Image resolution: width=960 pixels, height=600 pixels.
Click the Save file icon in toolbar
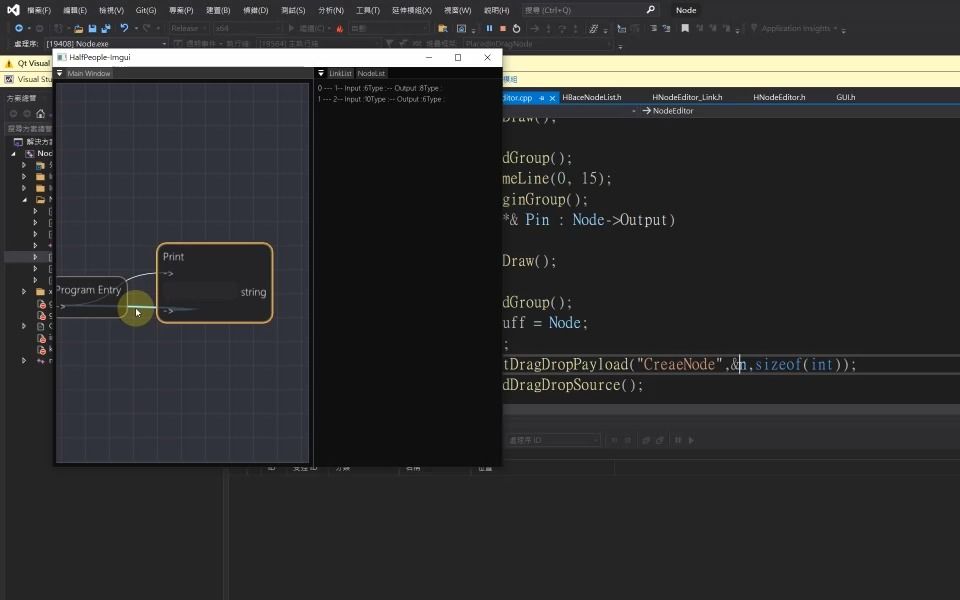click(x=92, y=28)
